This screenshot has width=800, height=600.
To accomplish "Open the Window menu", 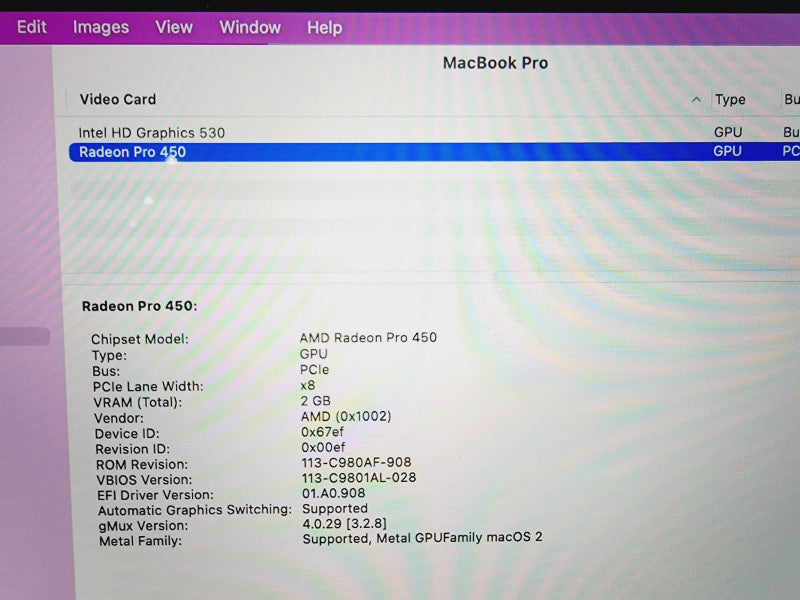I will [250, 27].
